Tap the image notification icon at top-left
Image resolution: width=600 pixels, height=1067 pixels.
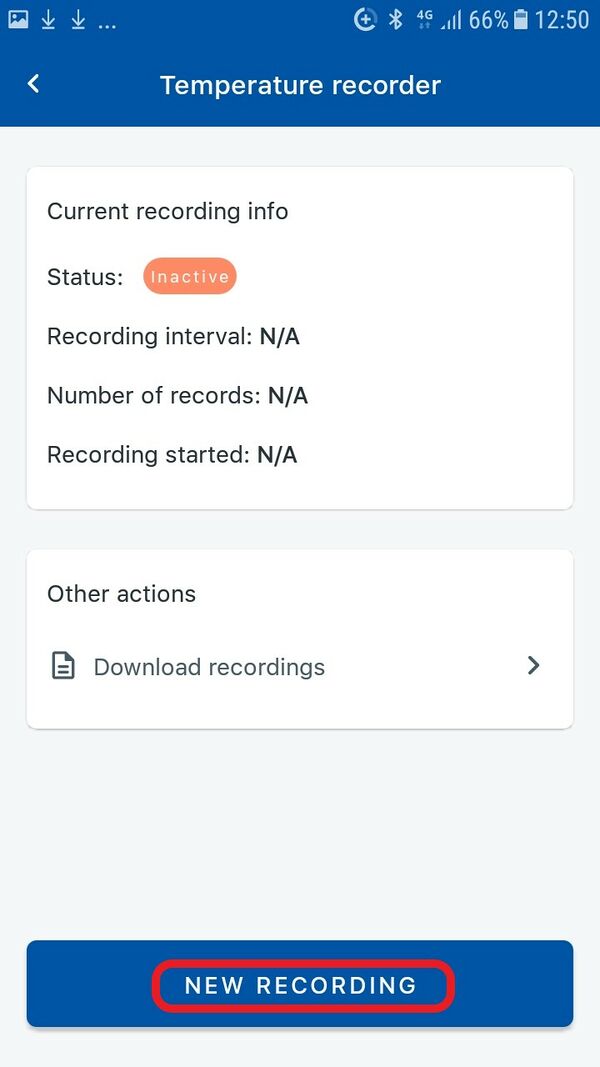click(x=18, y=19)
